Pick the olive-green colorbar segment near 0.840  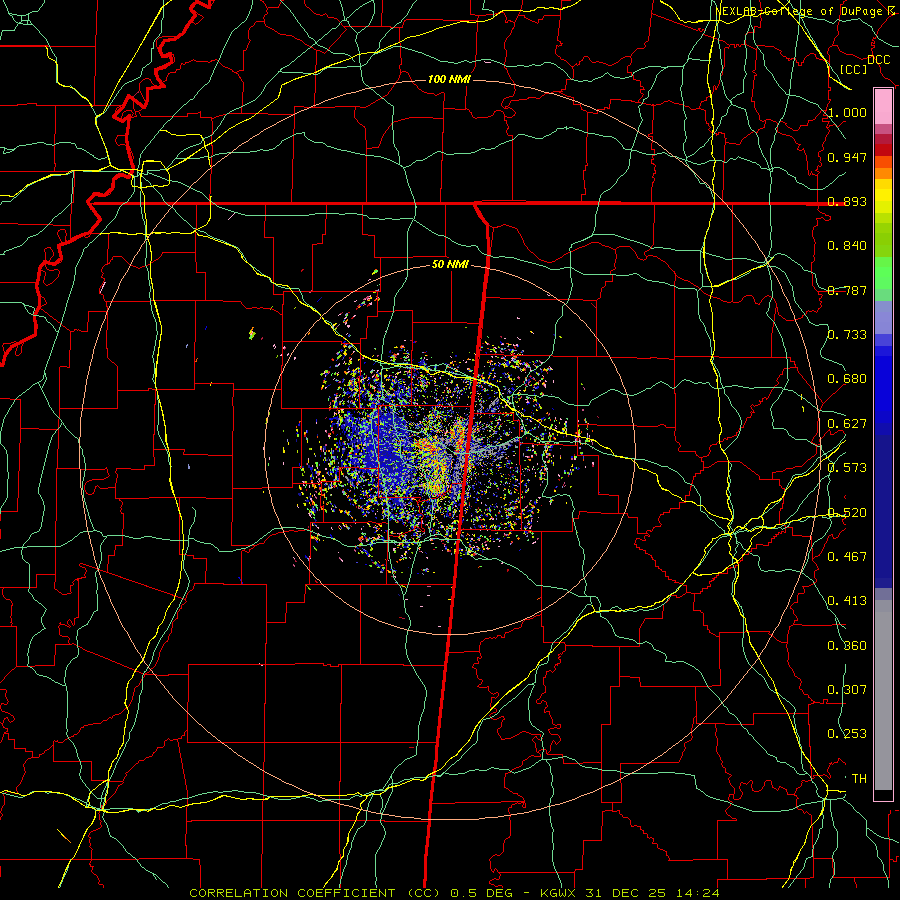(883, 240)
